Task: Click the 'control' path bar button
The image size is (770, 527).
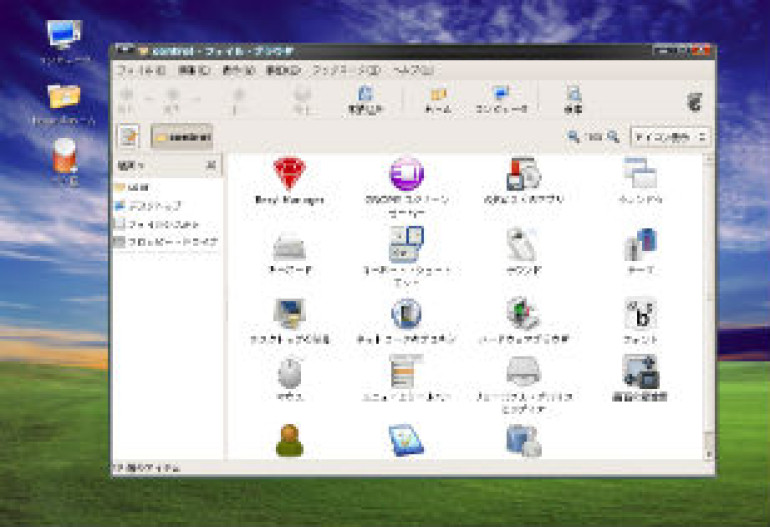Action: click(x=182, y=137)
